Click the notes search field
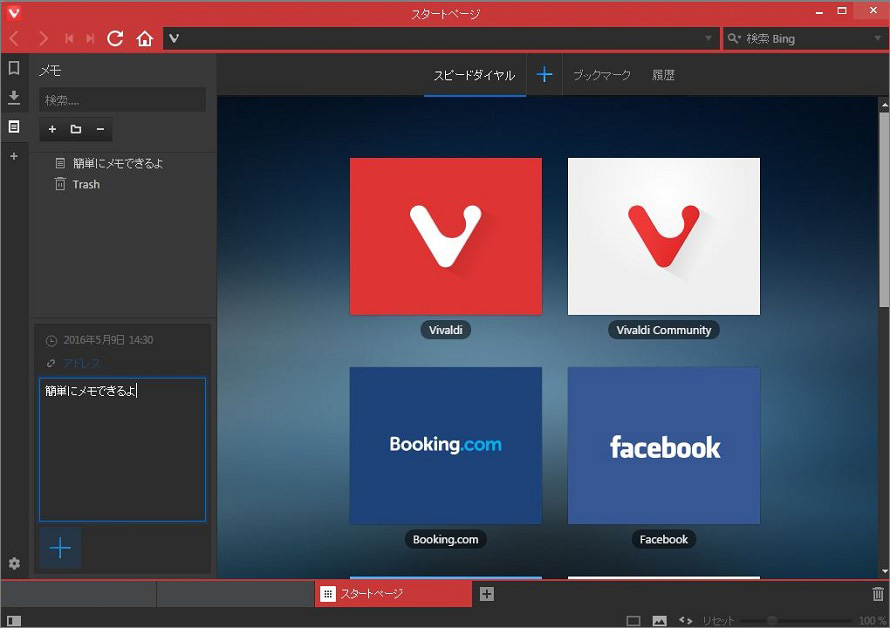 point(123,101)
